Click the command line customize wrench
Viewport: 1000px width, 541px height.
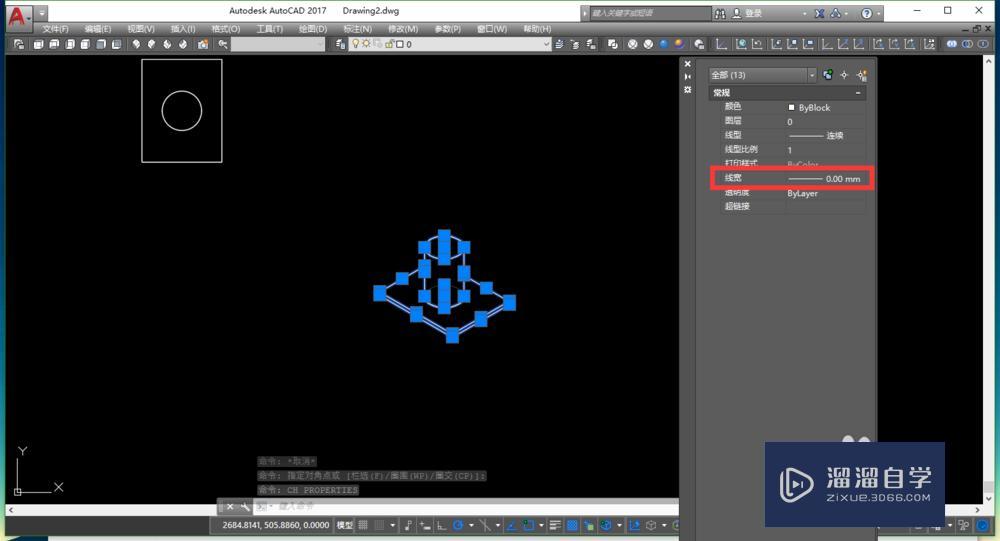245,507
